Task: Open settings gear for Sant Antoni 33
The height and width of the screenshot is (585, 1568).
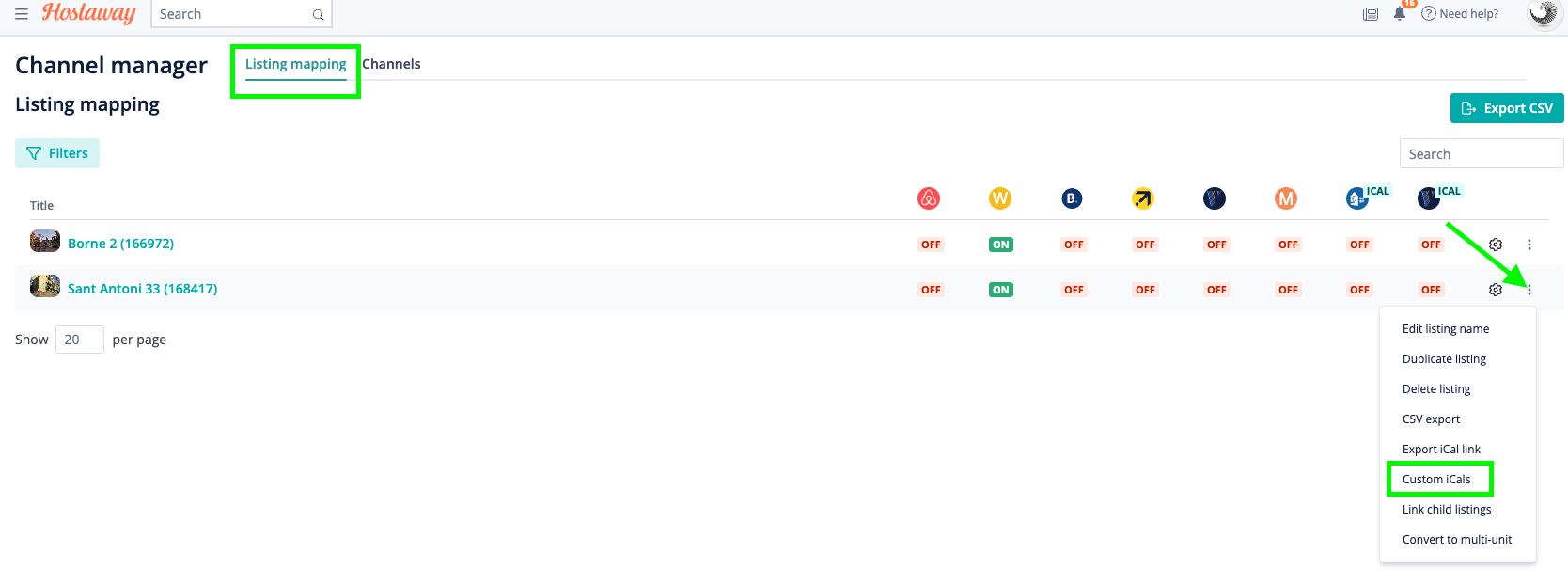Action: [x=1496, y=290]
